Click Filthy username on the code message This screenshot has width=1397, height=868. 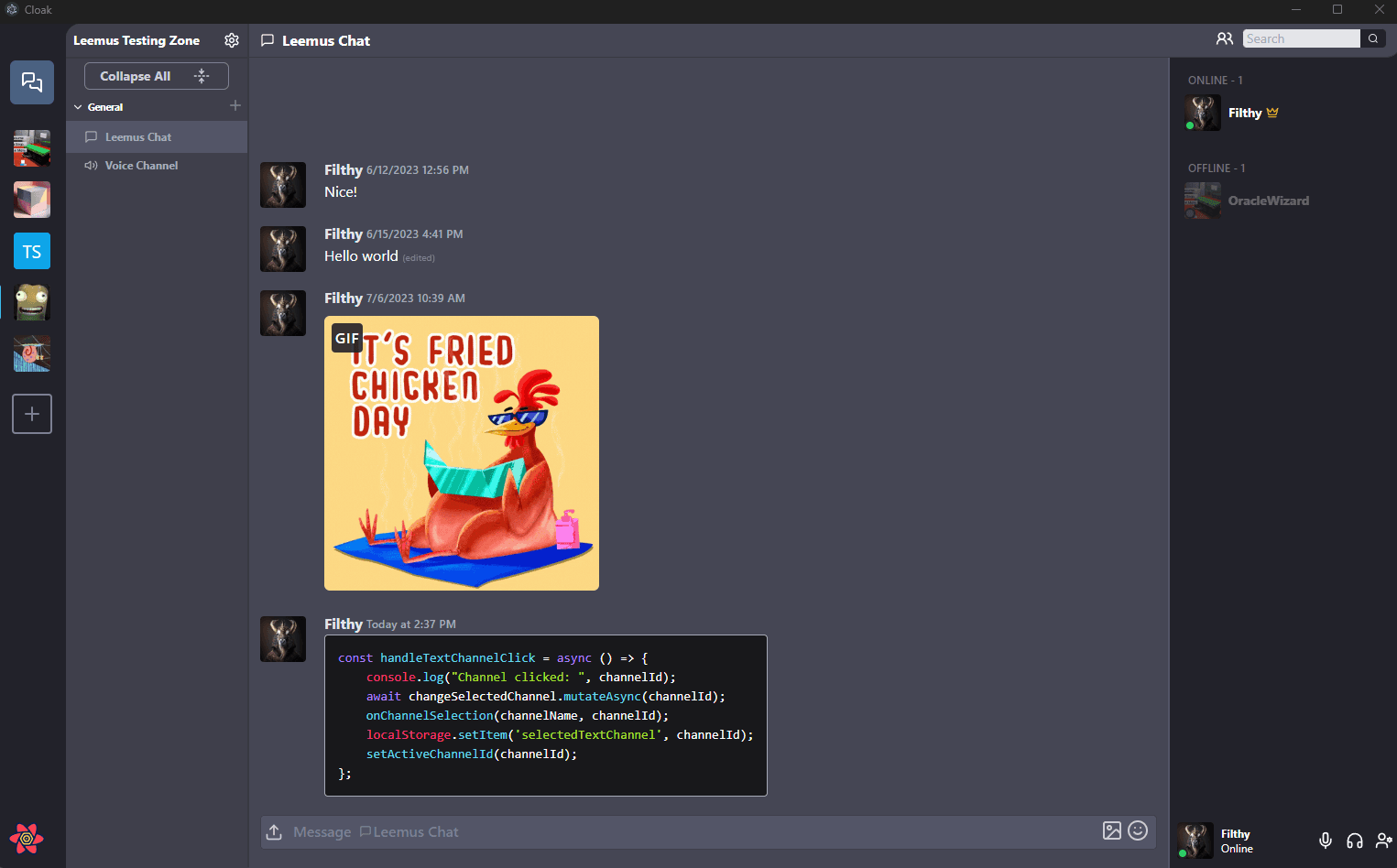click(344, 624)
